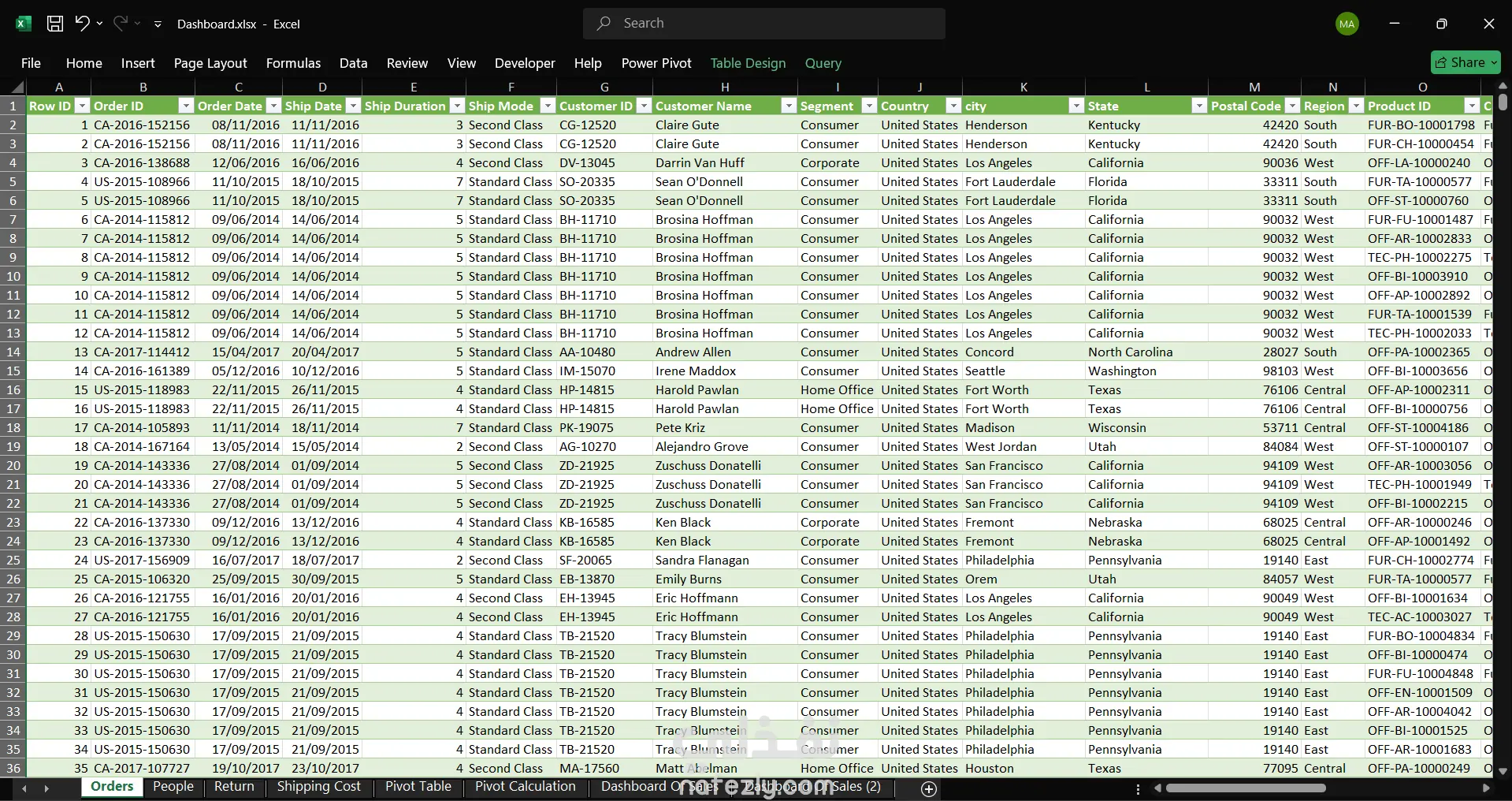Select the Alejandro Grove customer cell
Image resolution: width=1512 pixels, height=801 pixels.
(x=724, y=446)
